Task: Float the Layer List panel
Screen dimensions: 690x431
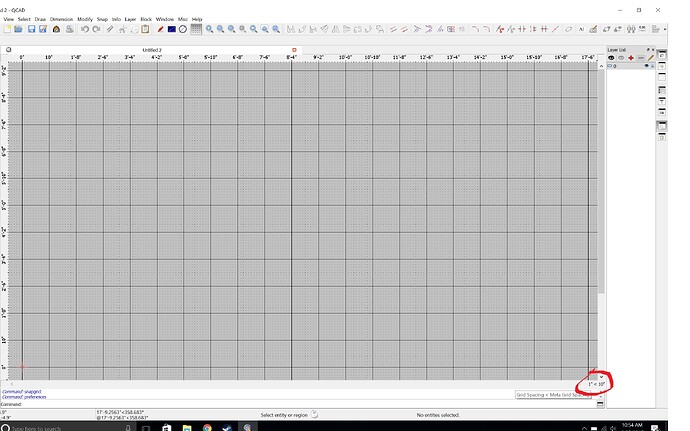Action: pyautogui.click(x=648, y=50)
